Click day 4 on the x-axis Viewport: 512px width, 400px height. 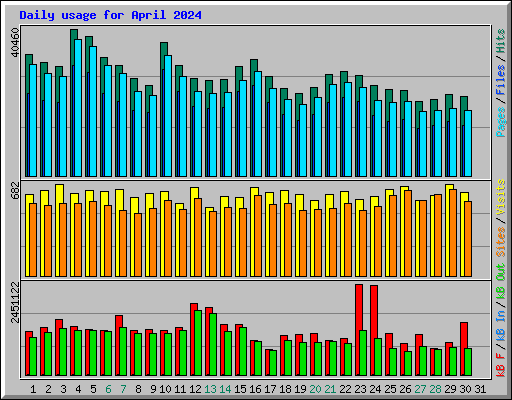point(78,389)
